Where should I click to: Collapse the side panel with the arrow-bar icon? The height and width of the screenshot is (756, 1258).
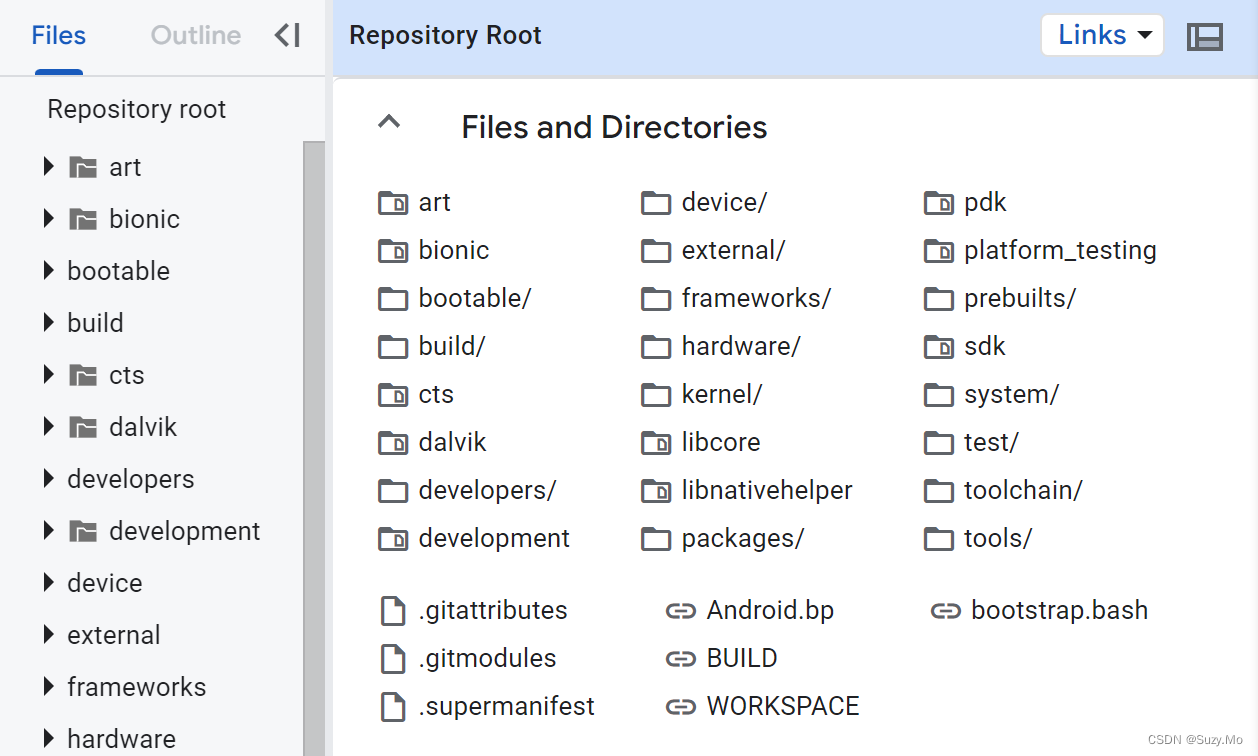pos(287,36)
